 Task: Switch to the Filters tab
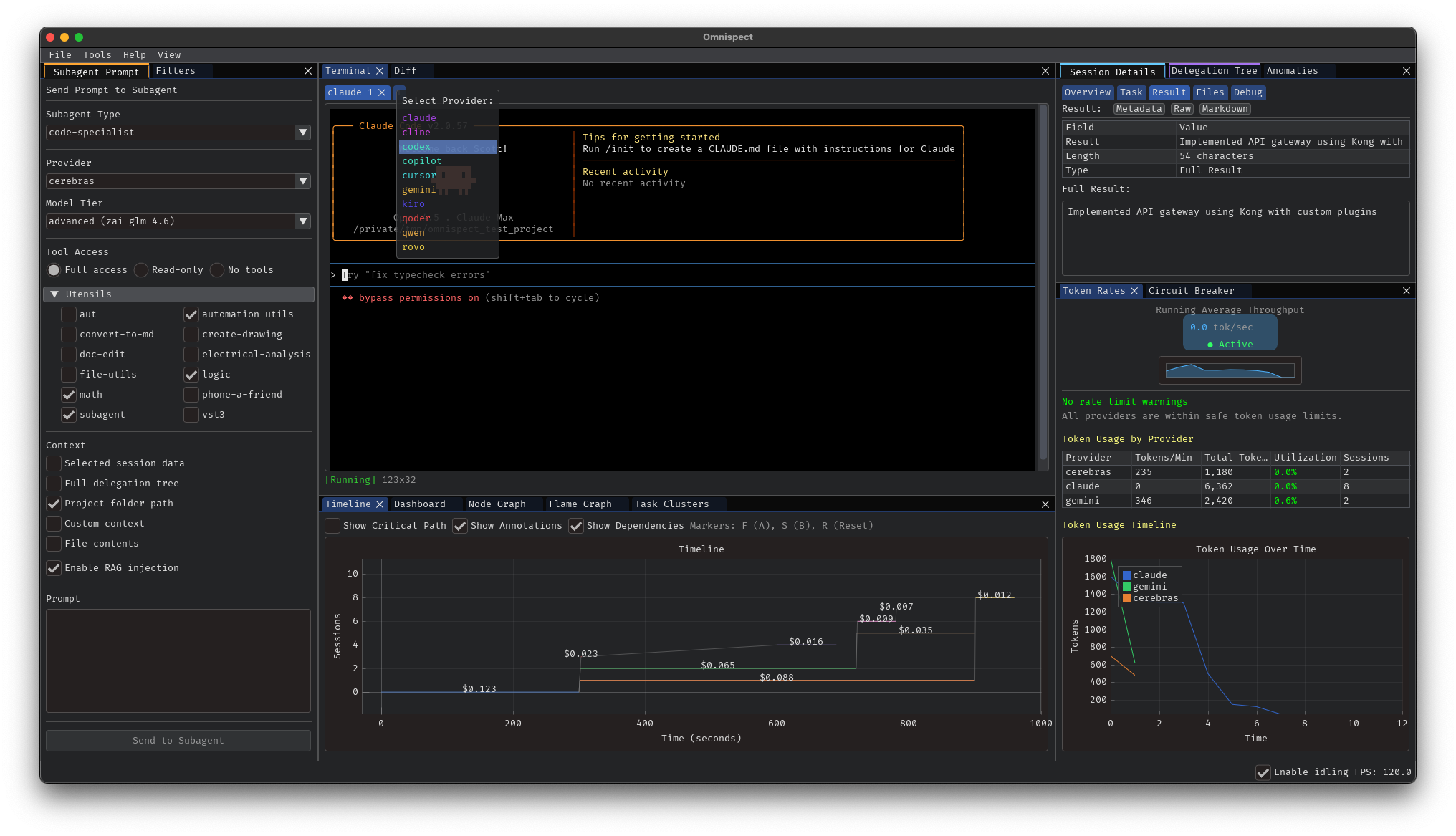coord(176,70)
